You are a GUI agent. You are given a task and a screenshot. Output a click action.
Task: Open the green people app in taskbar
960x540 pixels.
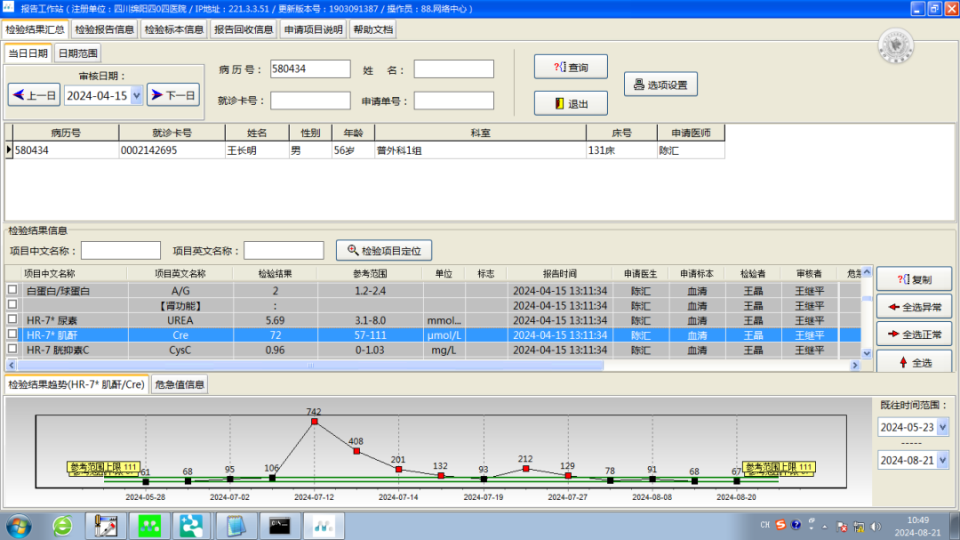click(149, 526)
